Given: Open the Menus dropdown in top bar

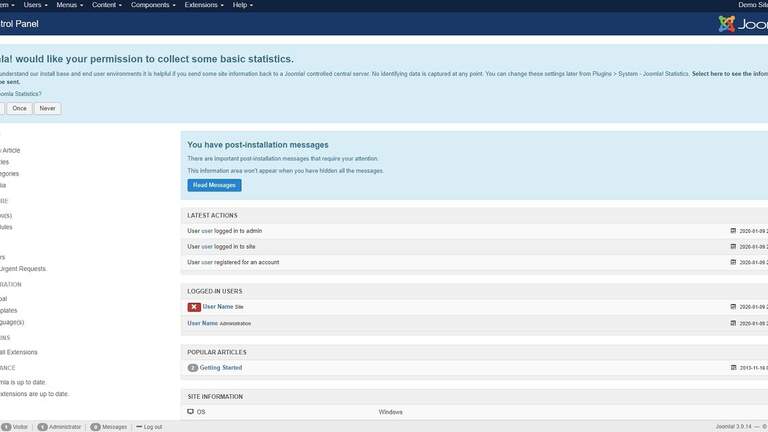Looking at the screenshot, I should point(70,5).
